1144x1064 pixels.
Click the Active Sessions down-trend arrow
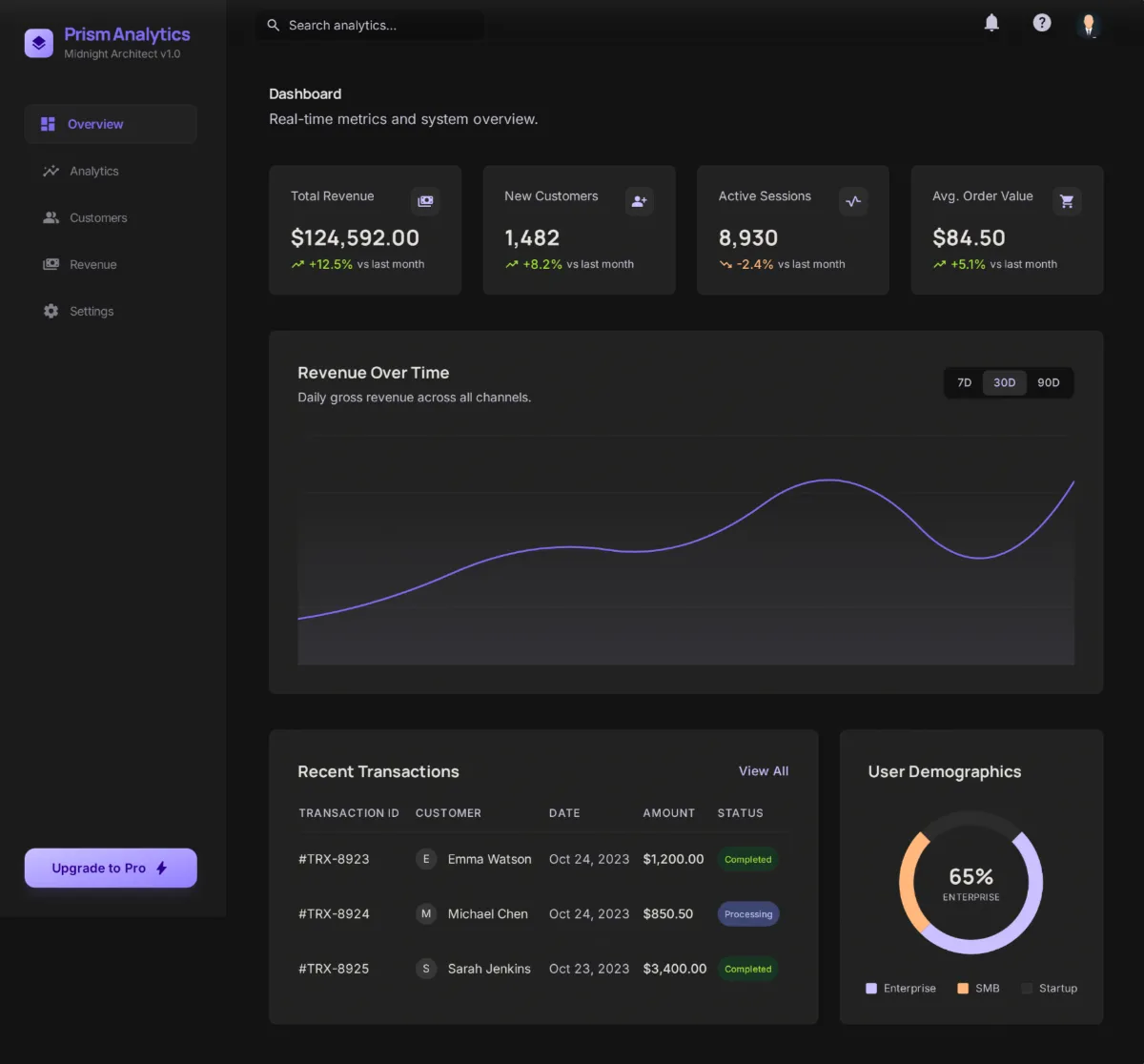725,264
